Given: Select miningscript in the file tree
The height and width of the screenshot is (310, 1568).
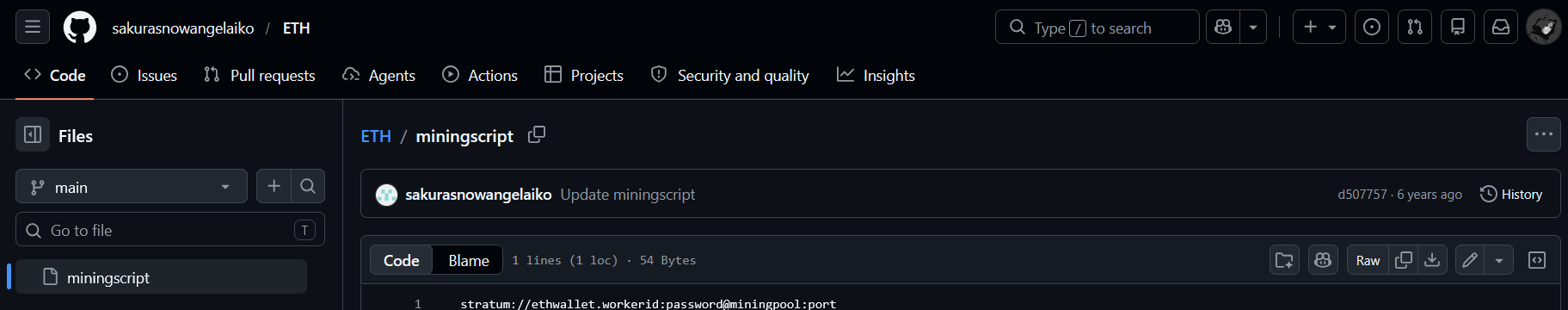Looking at the screenshot, I should pyautogui.click(x=162, y=277).
